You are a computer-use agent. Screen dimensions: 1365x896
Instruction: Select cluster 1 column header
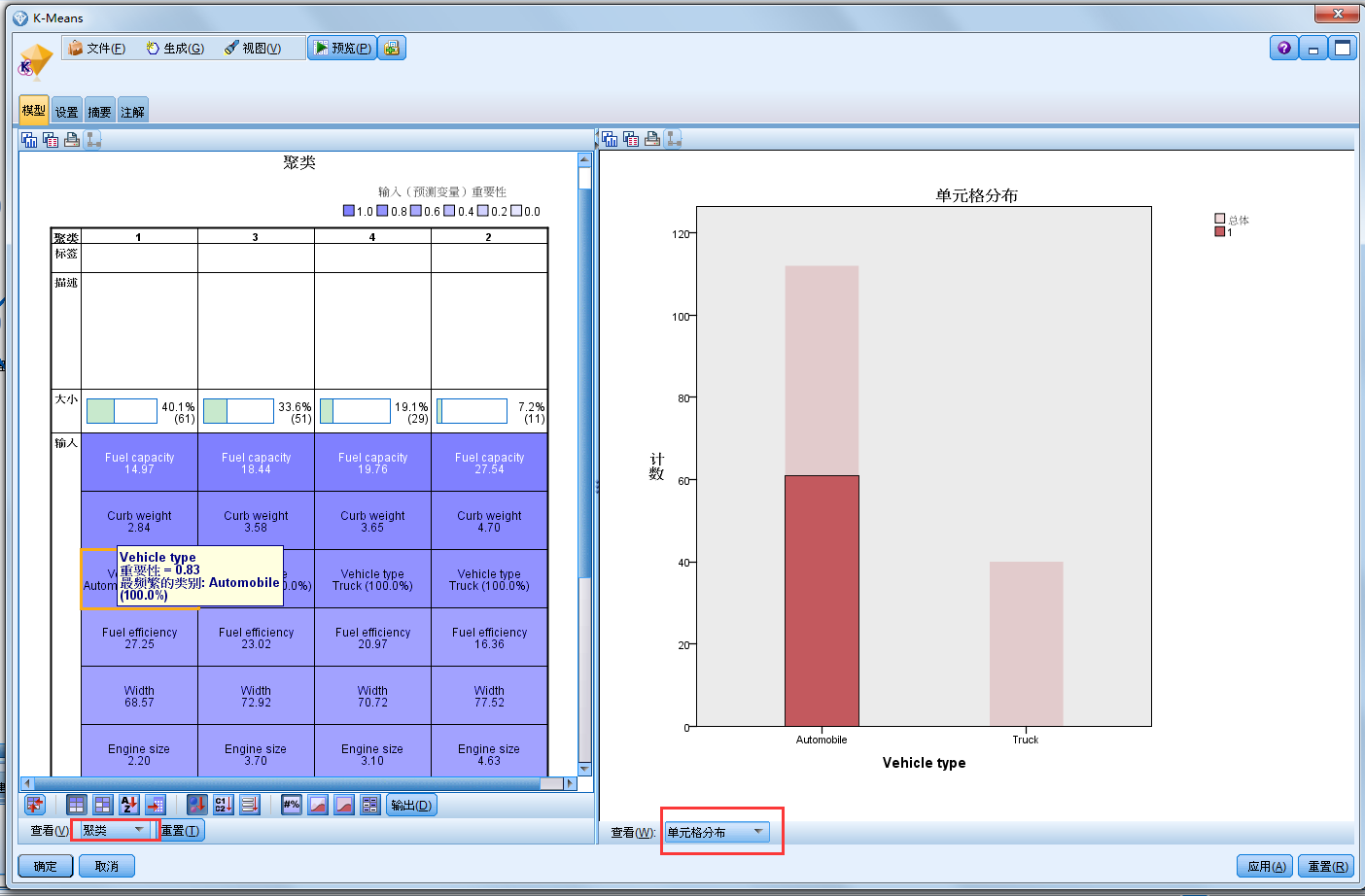point(139,237)
